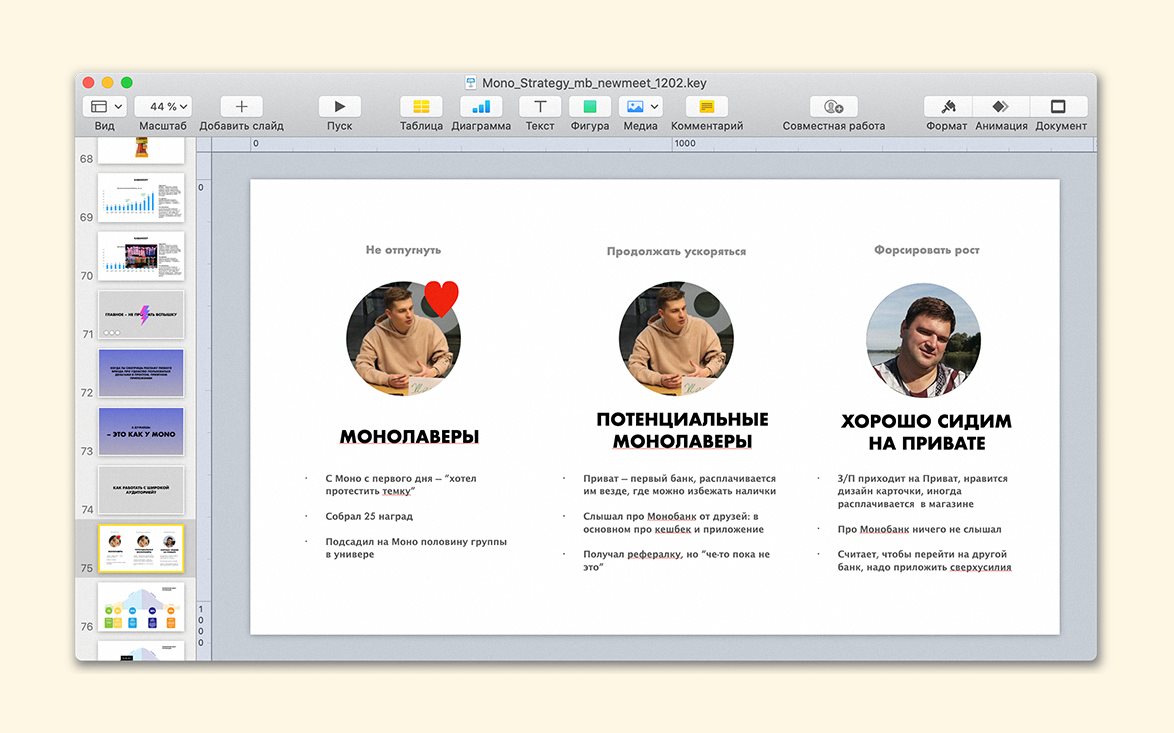Click the red heart shape on first photo

[441, 298]
